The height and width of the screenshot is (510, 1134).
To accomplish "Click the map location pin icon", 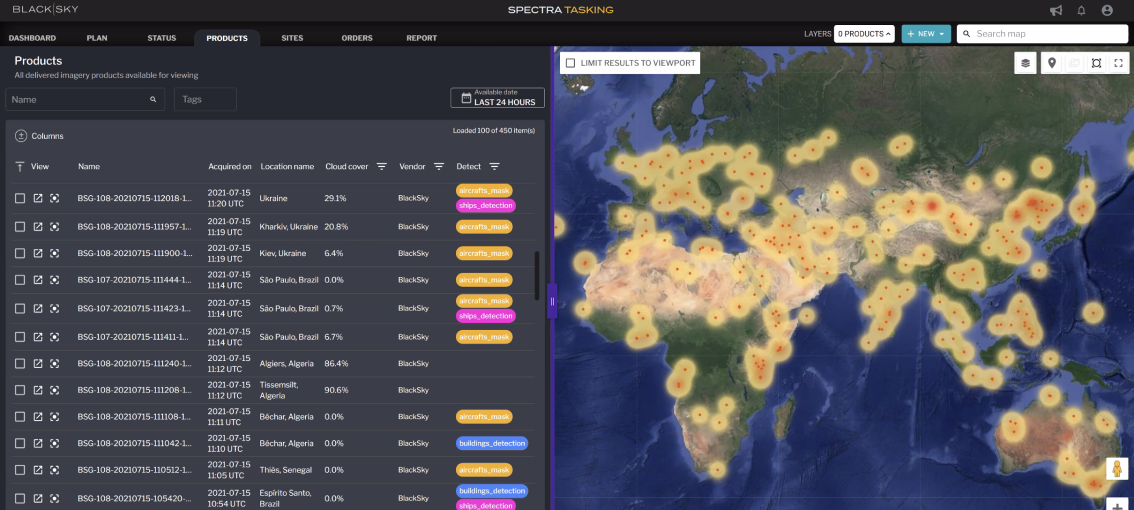I will (1052, 63).
